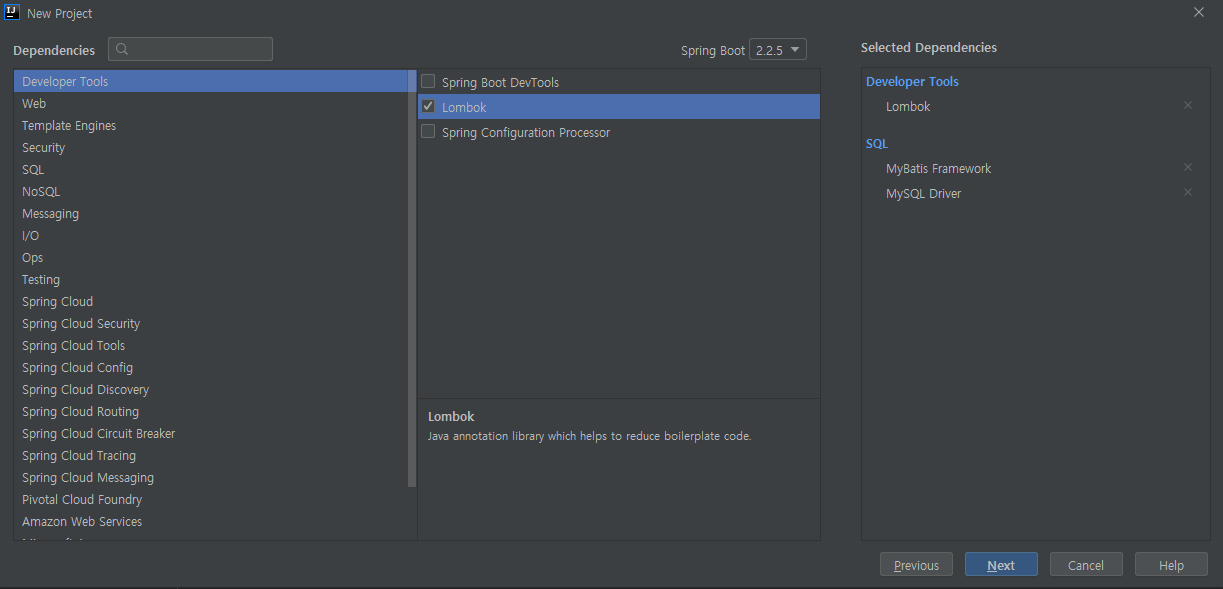This screenshot has height=589, width=1223.
Task: Select Spring Cloud Security category
Action: (x=211, y=323)
